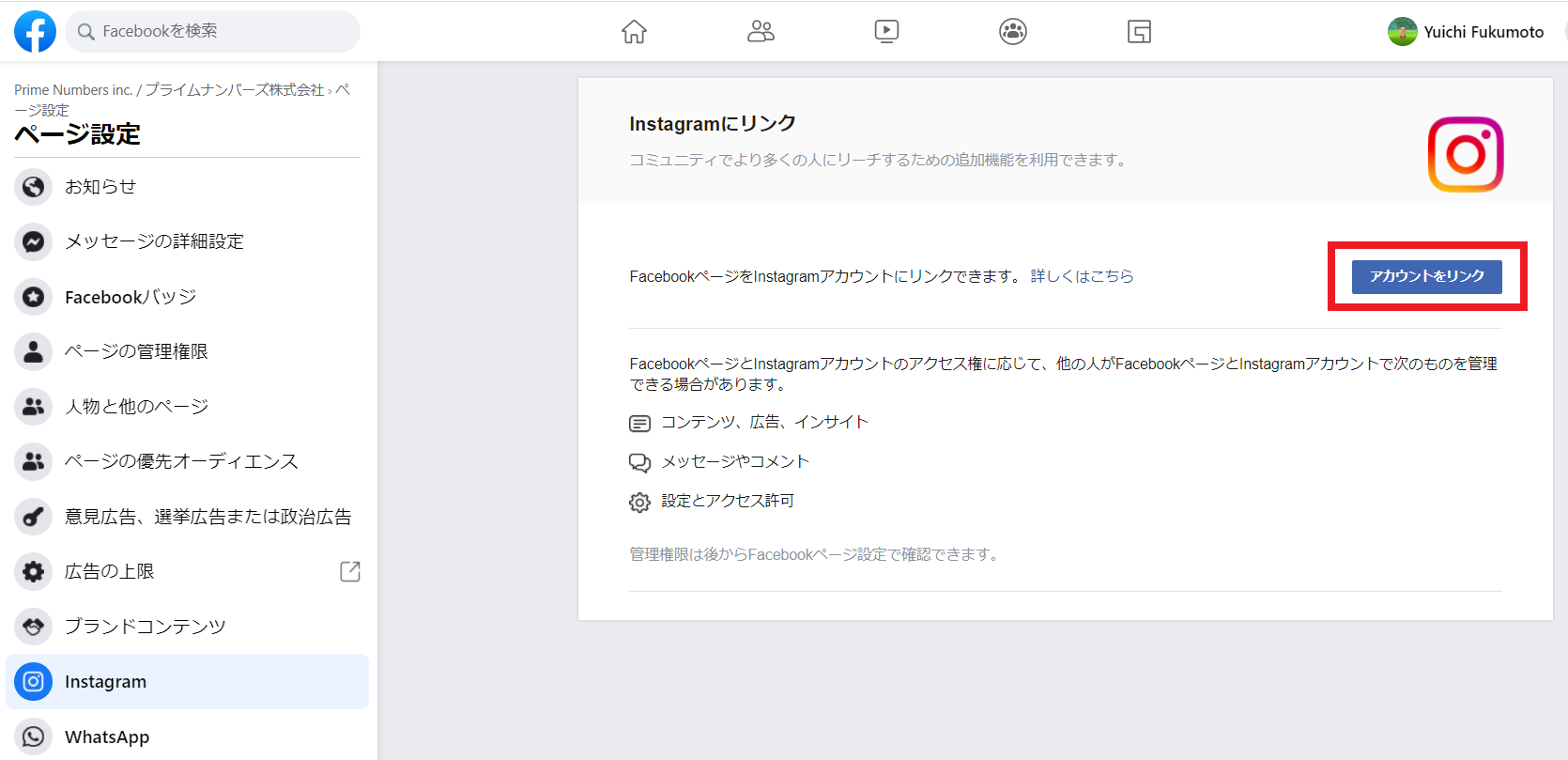The image size is (1568, 760).
Task: Click the Messenger icon for メッセージの詳細設定
Action: (x=33, y=241)
